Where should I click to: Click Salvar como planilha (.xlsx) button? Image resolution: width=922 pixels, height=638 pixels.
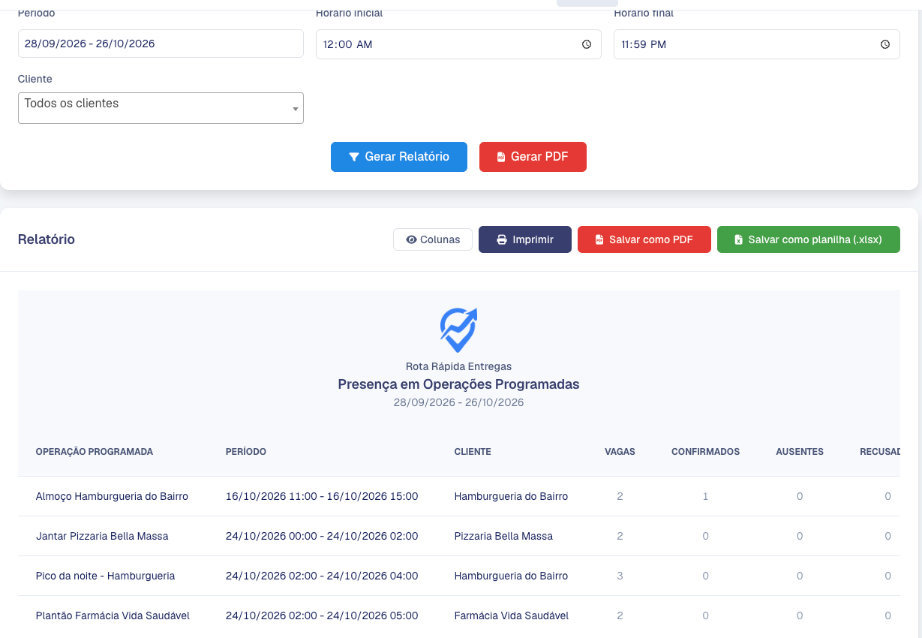[808, 239]
